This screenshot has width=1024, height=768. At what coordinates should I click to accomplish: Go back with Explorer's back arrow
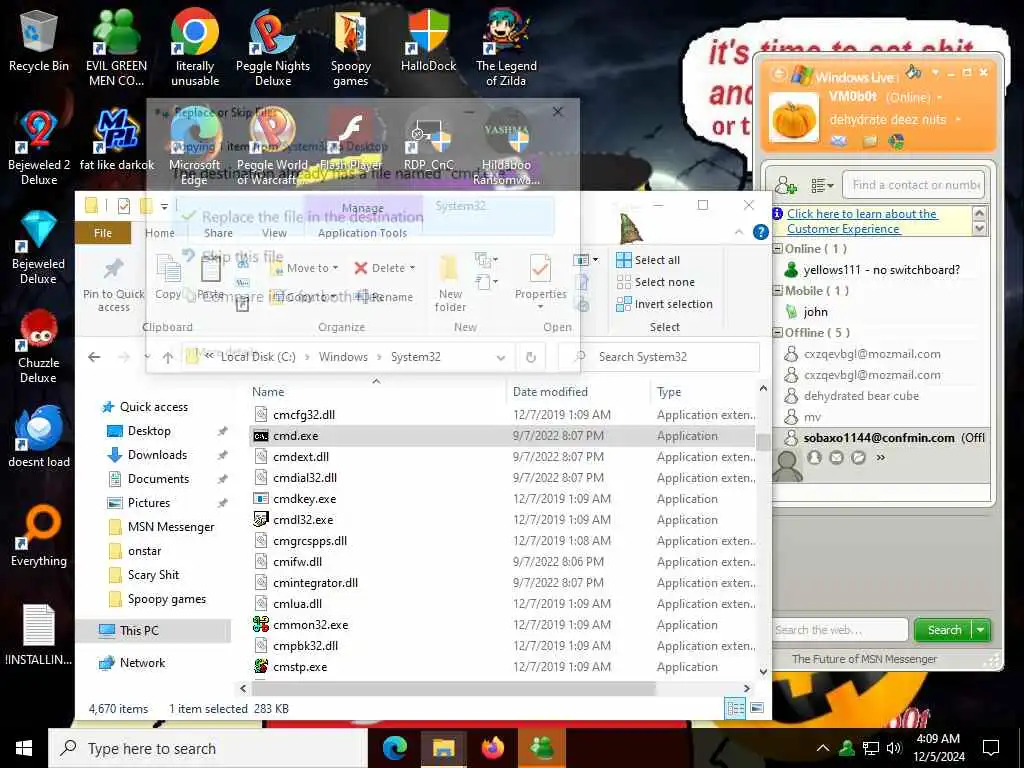click(x=94, y=357)
